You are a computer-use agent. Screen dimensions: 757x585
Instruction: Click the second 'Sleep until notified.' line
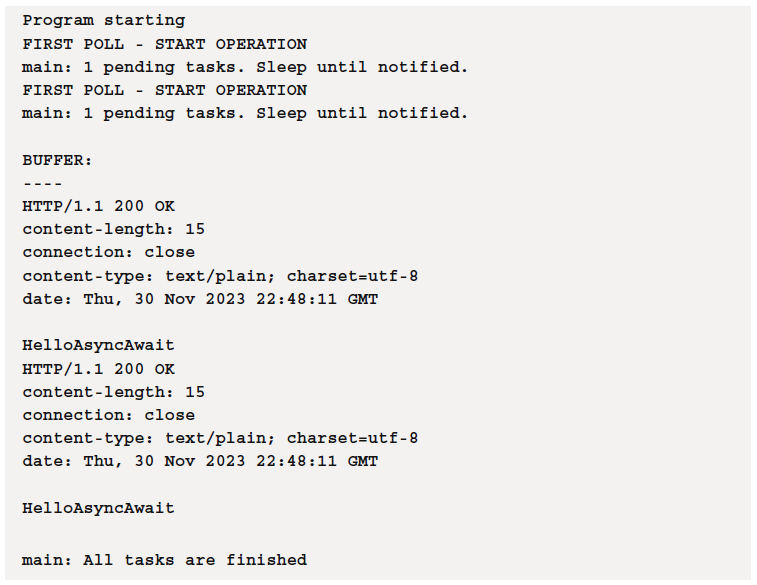[x=245, y=113]
